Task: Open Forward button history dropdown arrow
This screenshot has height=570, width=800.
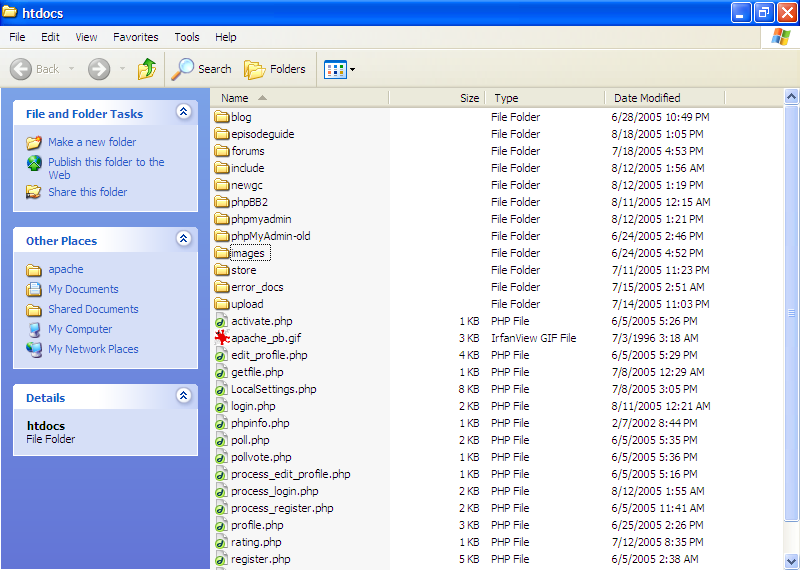Action: (122, 69)
